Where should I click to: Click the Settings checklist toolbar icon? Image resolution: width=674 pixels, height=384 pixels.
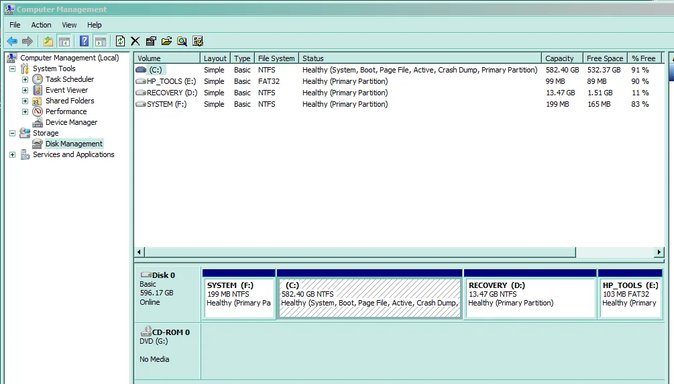pyautogui.click(x=198, y=41)
